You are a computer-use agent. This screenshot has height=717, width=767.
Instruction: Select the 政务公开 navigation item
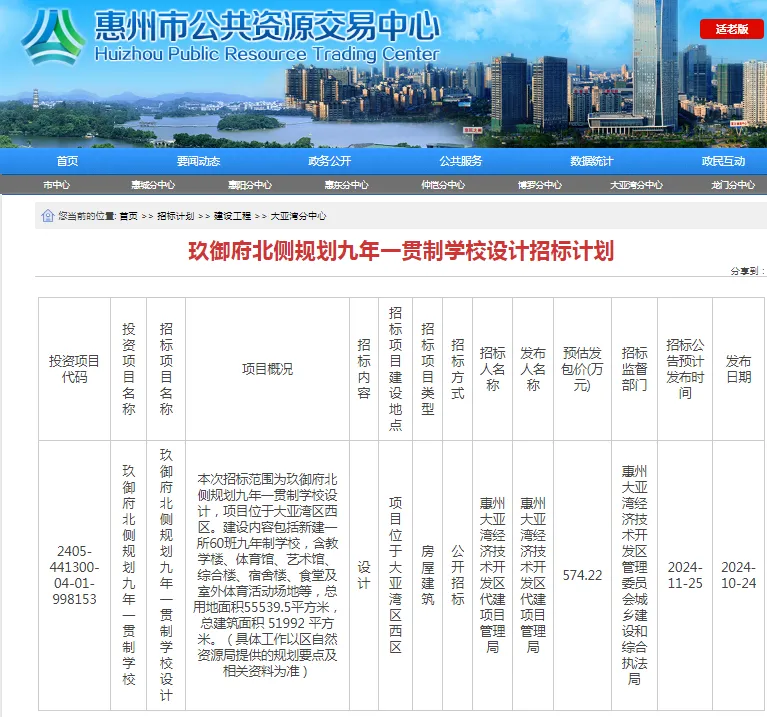(329, 161)
